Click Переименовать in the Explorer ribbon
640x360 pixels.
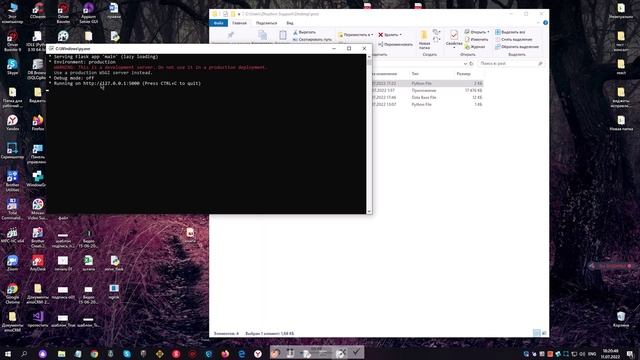396,44
